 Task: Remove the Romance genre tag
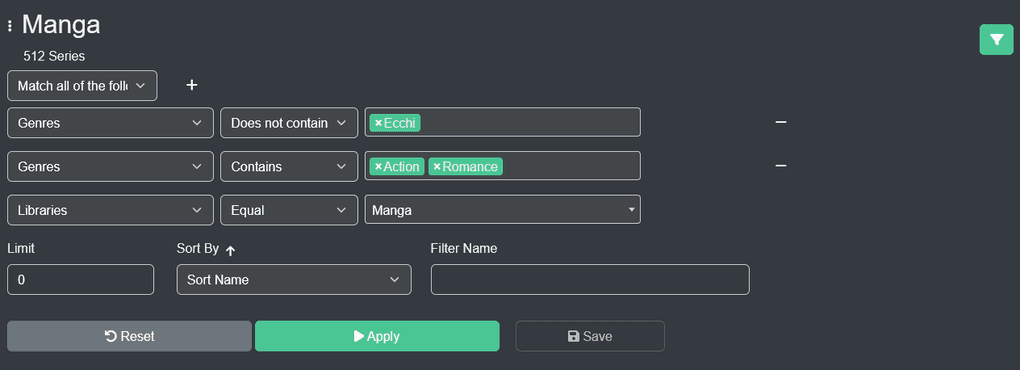[437, 166]
